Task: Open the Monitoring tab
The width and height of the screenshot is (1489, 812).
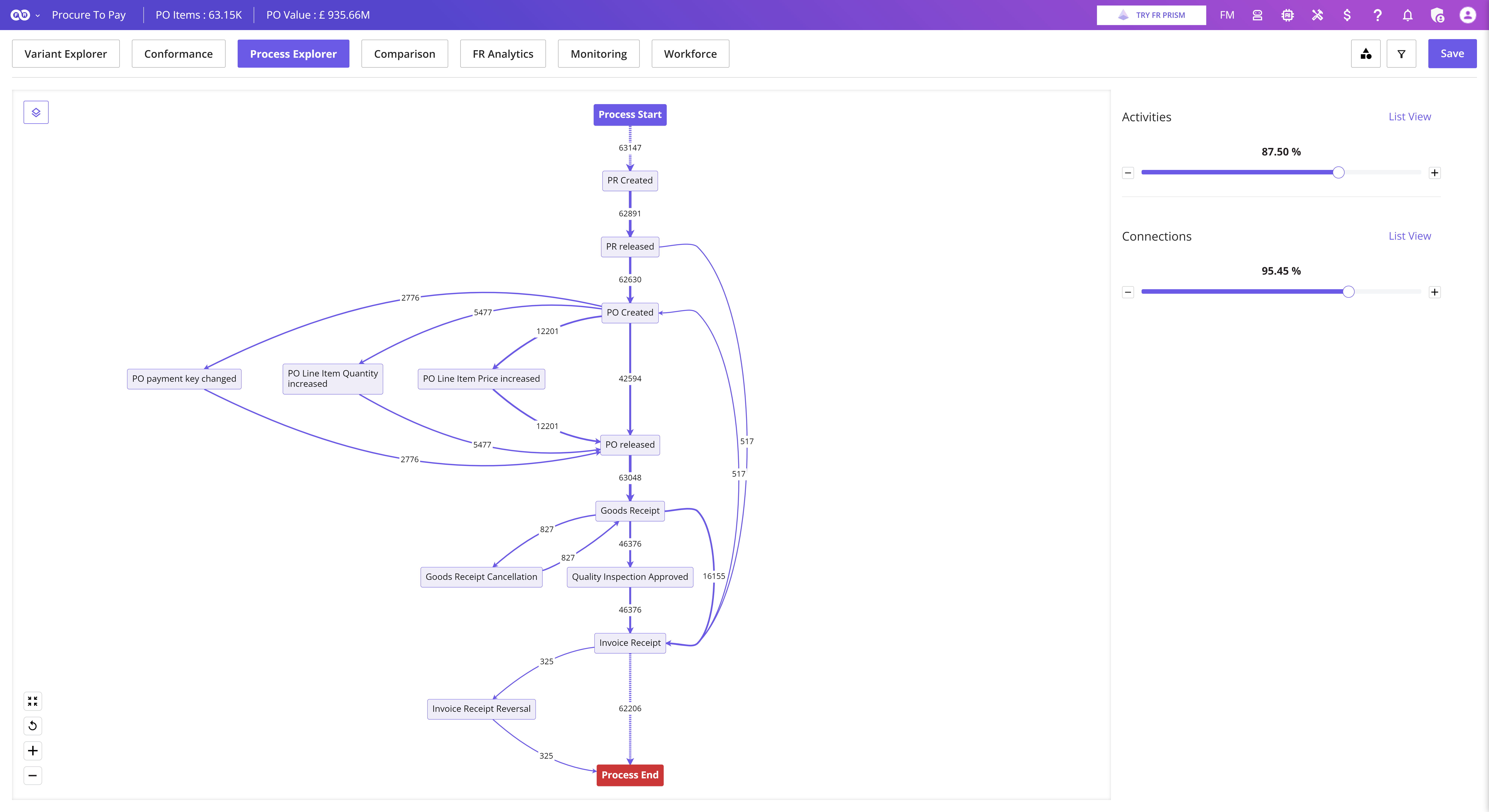Action: [x=599, y=54]
